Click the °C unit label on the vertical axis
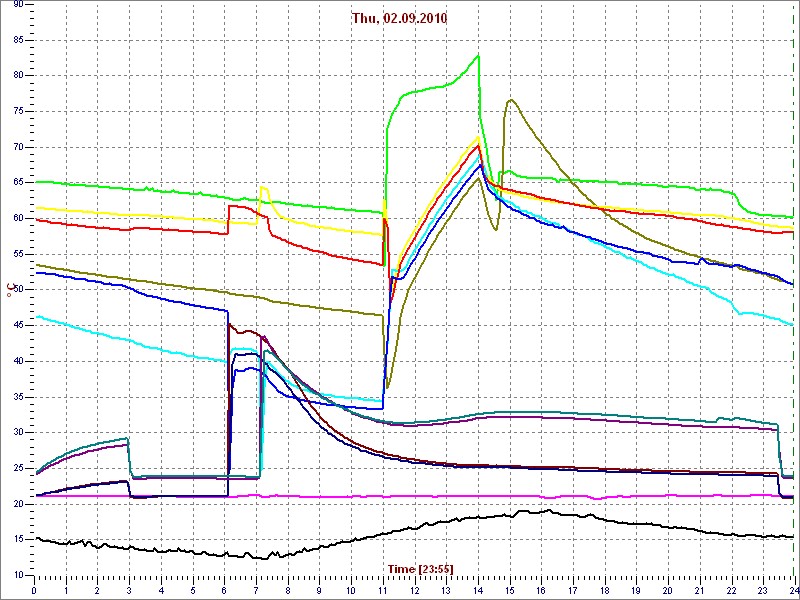 (10, 290)
